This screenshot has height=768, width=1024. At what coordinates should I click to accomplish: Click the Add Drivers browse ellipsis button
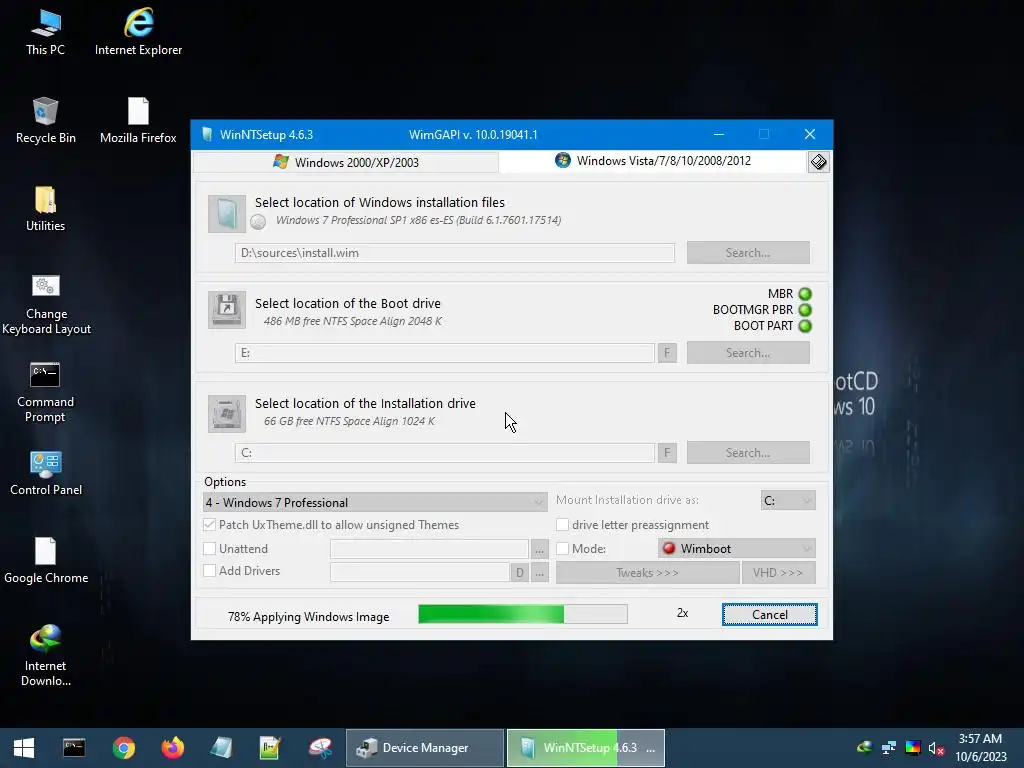click(x=539, y=573)
